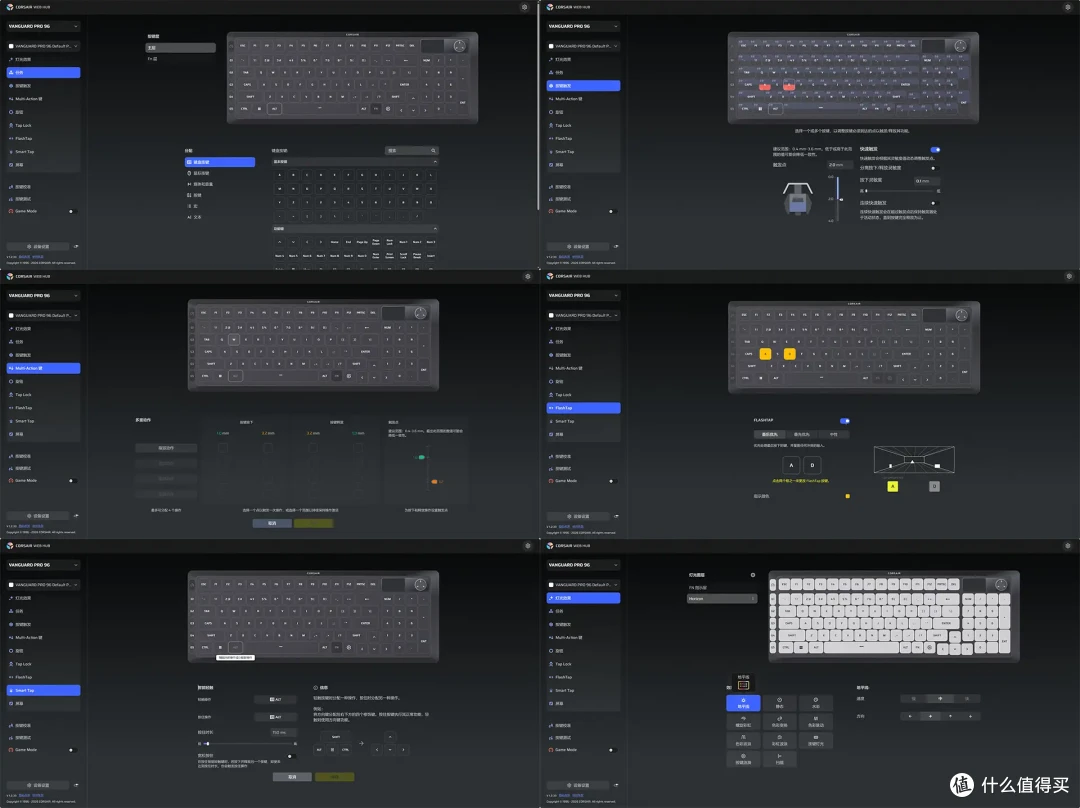
Task: Collapse the navigation keys group chevron
Action: pos(435,229)
